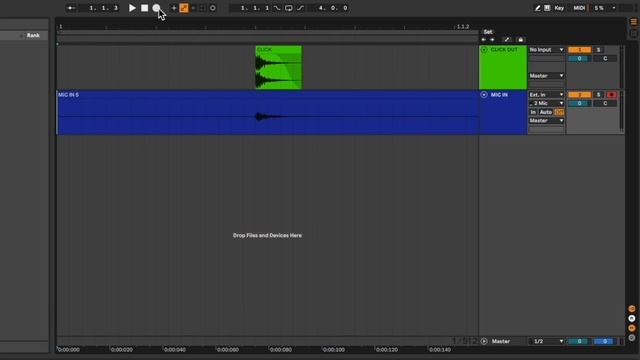Toggle CLICK OUT track activator 1
Viewport: 640px width, 360px height.
[x=579, y=49]
